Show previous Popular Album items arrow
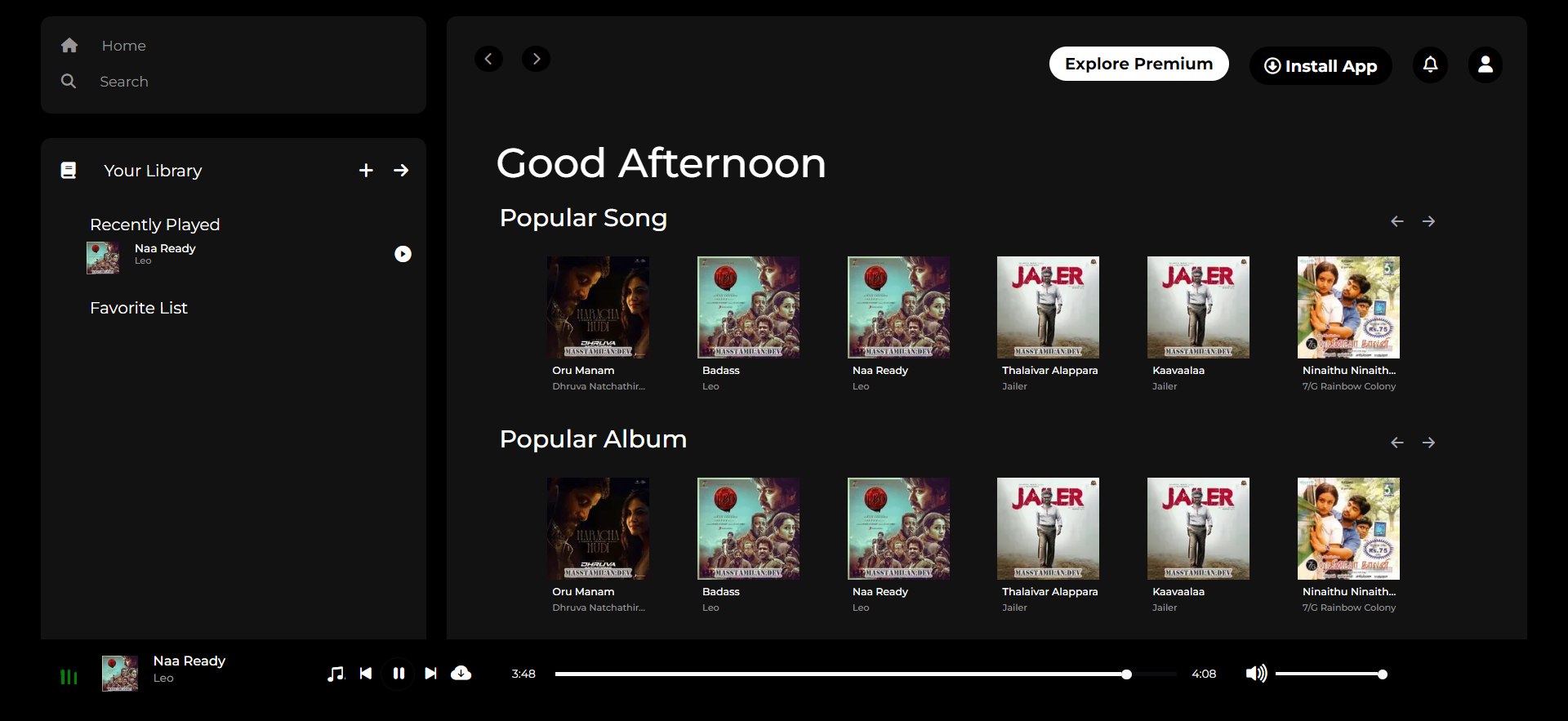The height and width of the screenshot is (721, 1568). coord(1397,443)
